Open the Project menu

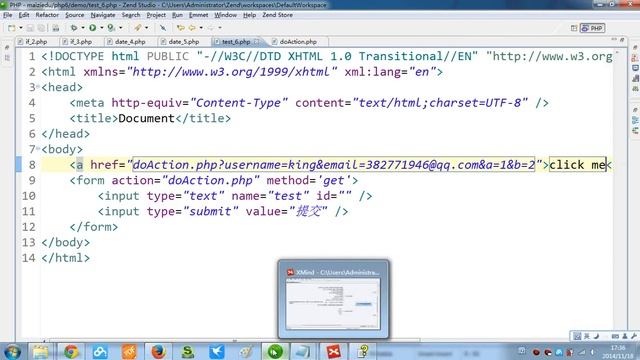point(156,15)
